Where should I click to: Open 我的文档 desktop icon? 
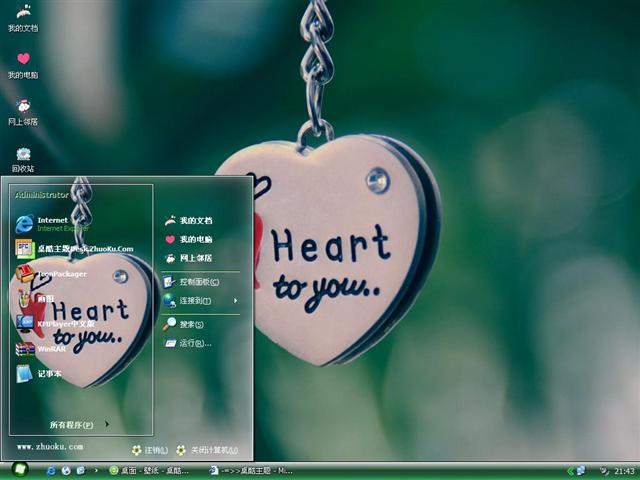pos(23,18)
